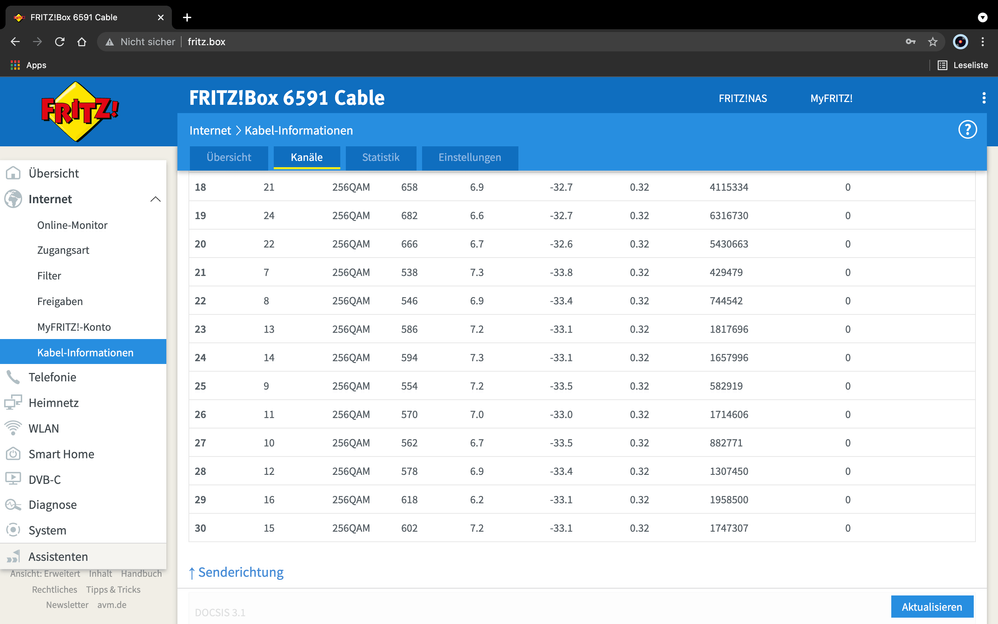The height and width of the screenshot is (624, 998).
Task: Open Chrome three-dot menu
Action: [x=983, y=41]
